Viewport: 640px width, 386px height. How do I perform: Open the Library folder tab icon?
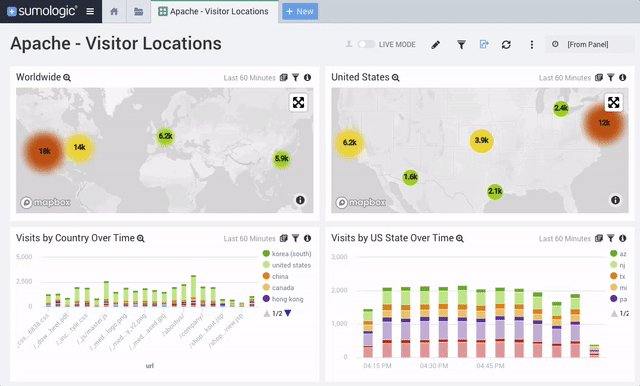click(138, 11)
